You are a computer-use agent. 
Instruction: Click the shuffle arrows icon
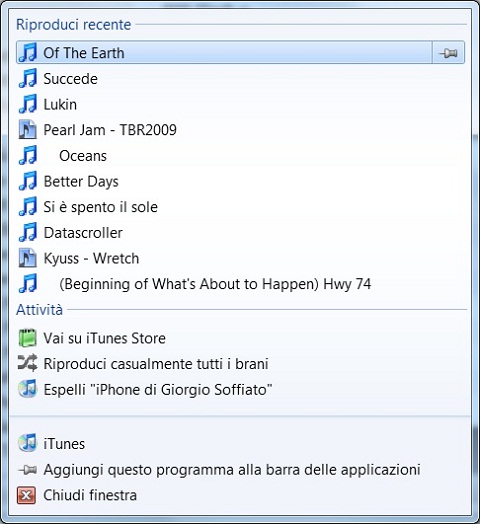click(27, 363)
